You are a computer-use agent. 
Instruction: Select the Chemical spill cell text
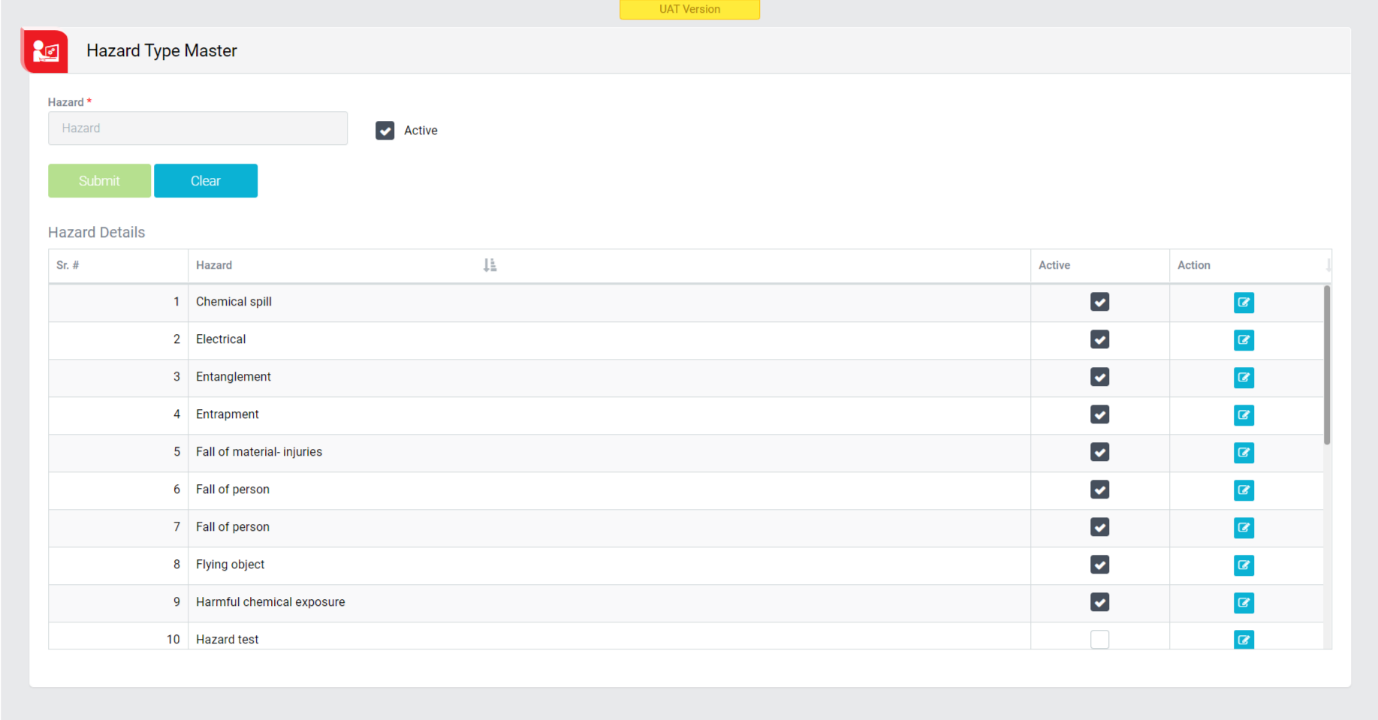click(x=234, y=302)
